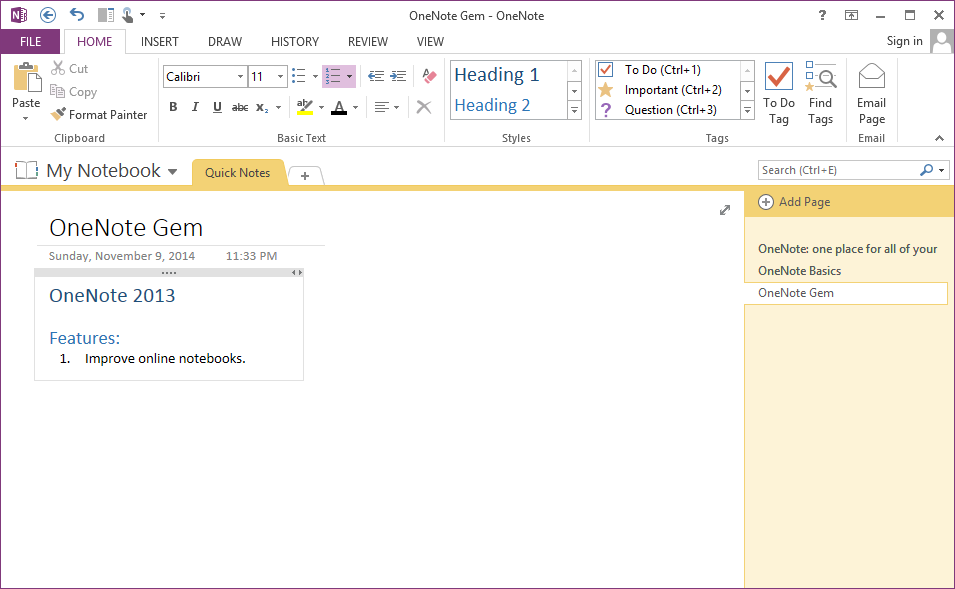The height and width of the screenshot is (589, 955).
Task: Toggle Touch/Mouse mode icon
Action: point(127,15)
